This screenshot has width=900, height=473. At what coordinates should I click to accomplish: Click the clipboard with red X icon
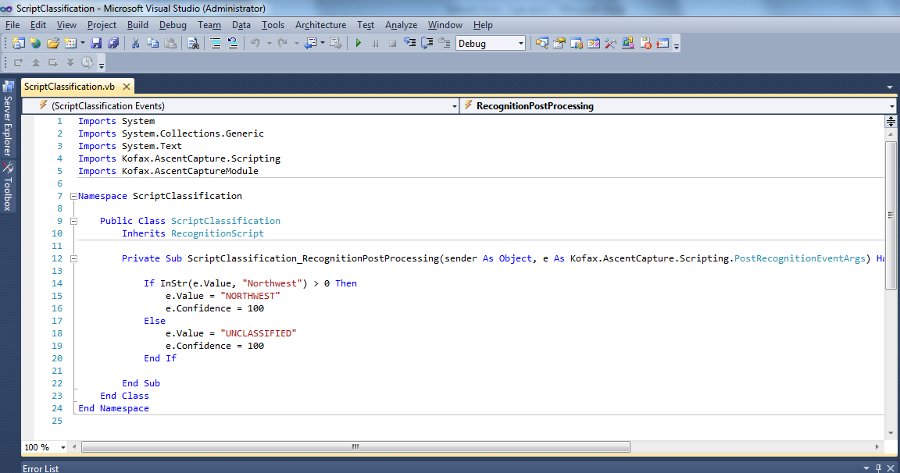(646, 44)
